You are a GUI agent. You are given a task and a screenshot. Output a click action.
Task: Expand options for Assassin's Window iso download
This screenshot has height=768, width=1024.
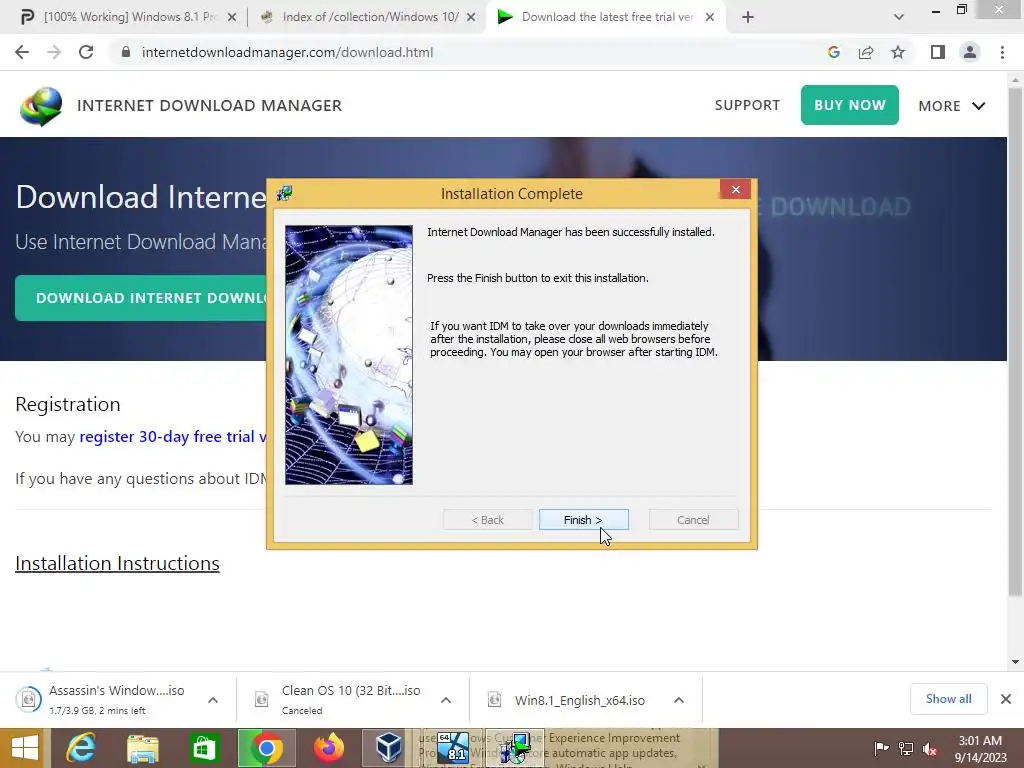(x=213, y=699)
